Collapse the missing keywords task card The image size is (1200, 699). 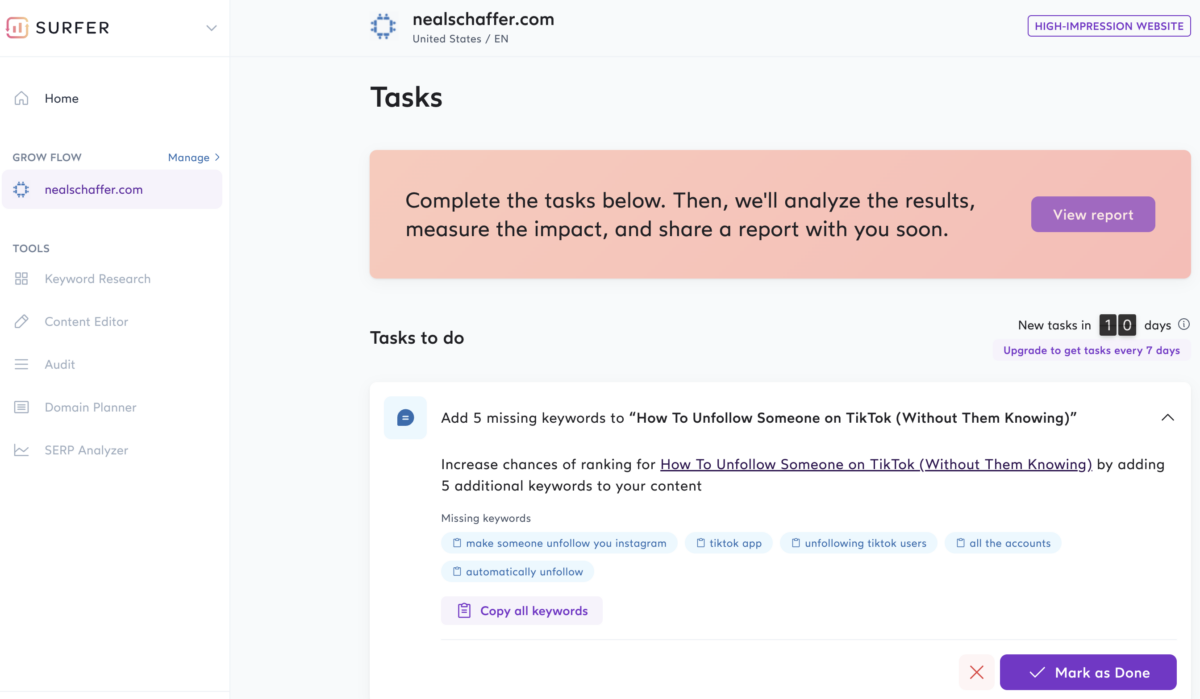point(1167,418)
